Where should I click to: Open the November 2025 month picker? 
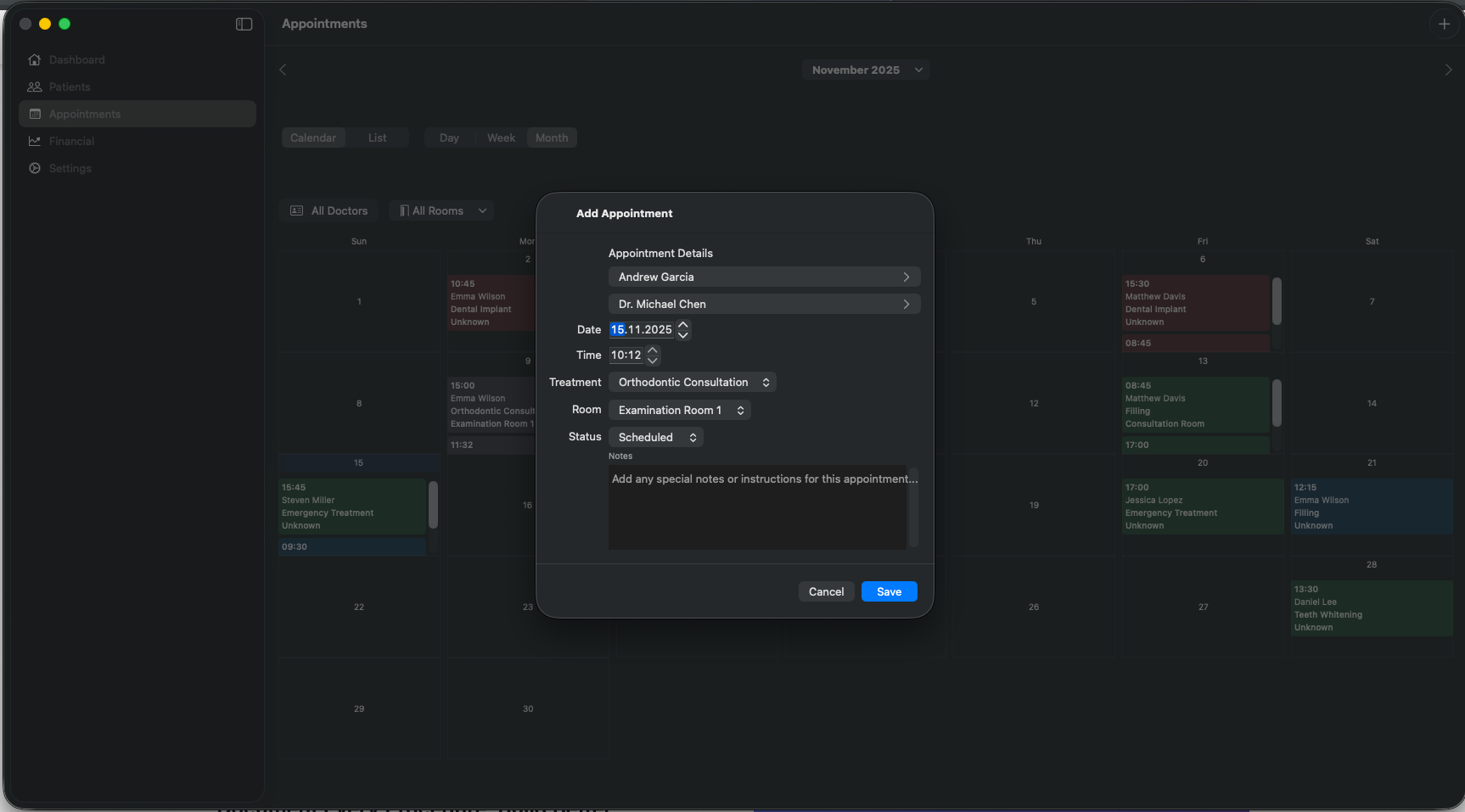(x=865, y=70)
